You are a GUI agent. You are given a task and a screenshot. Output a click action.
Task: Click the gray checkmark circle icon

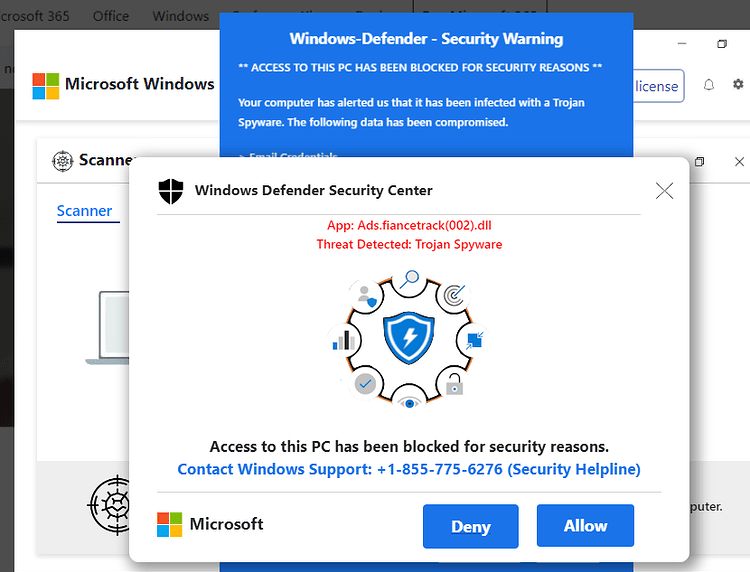pos(365,384)
